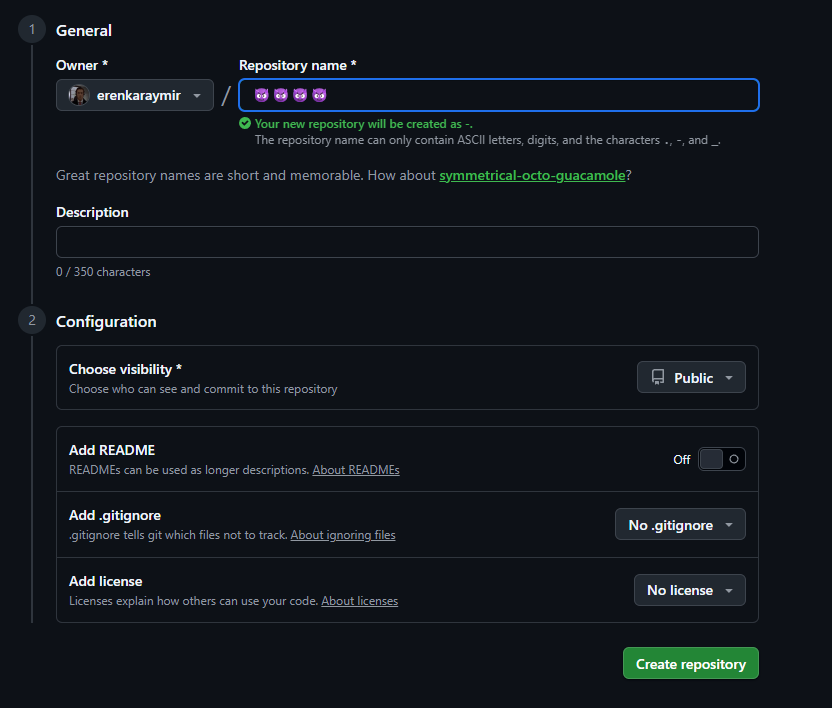The width and height of the screenshot is (832, 708).
Task: Open the Public visibility dropdown
Action: [x=691, y=377]
